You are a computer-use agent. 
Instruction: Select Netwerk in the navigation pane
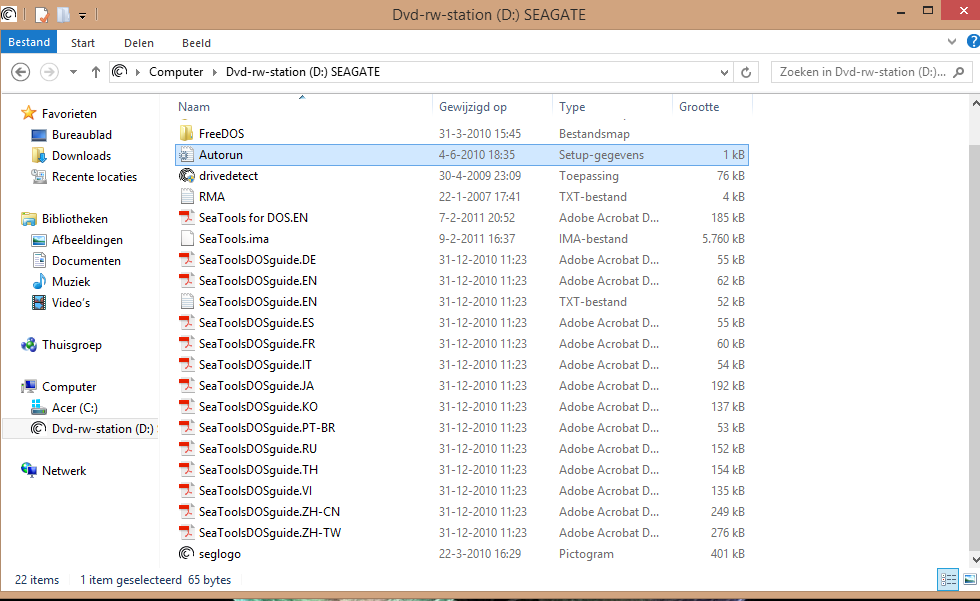pos(64,470)
